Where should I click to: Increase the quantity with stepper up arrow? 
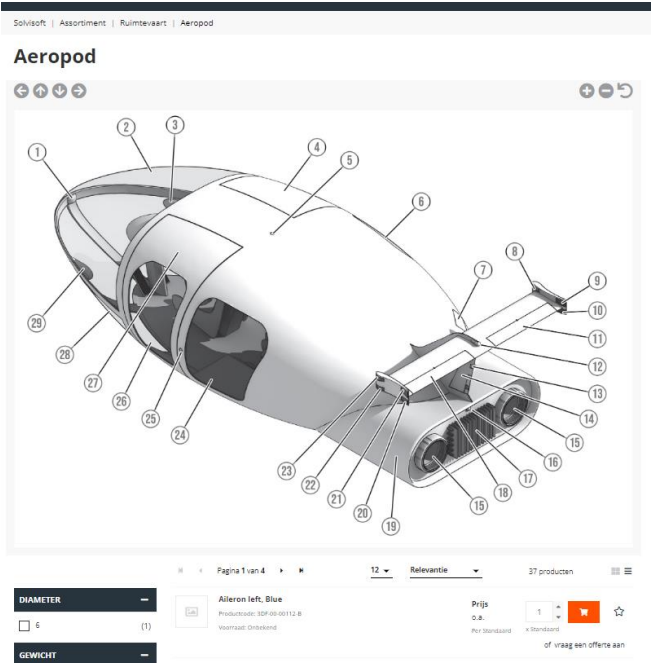coord(558,607)
